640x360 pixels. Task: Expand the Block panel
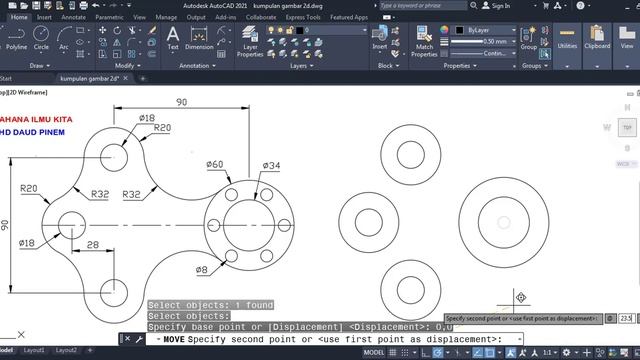click(388, 66)
